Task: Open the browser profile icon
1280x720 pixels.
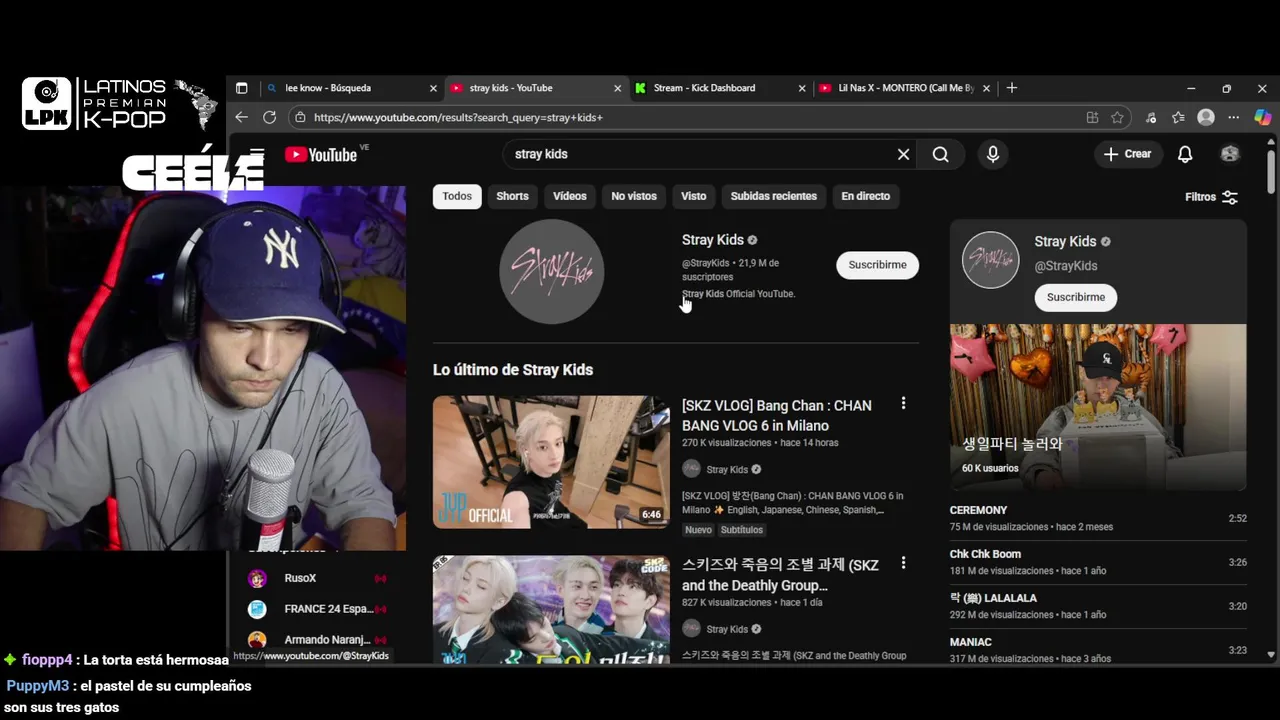Action: click(x=1206, y=117)
